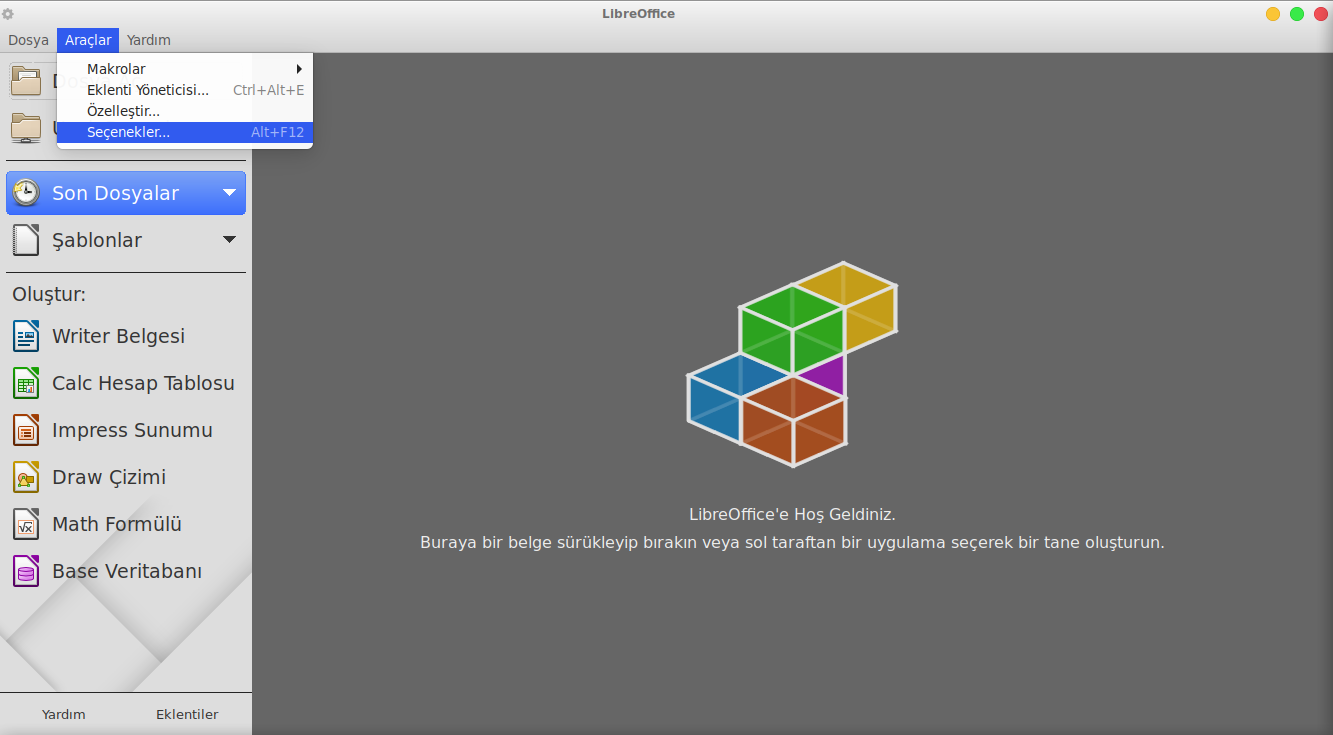
Task: Create a new Writer Belgesi
Action: pyautogui.click(x=126, y=336)
